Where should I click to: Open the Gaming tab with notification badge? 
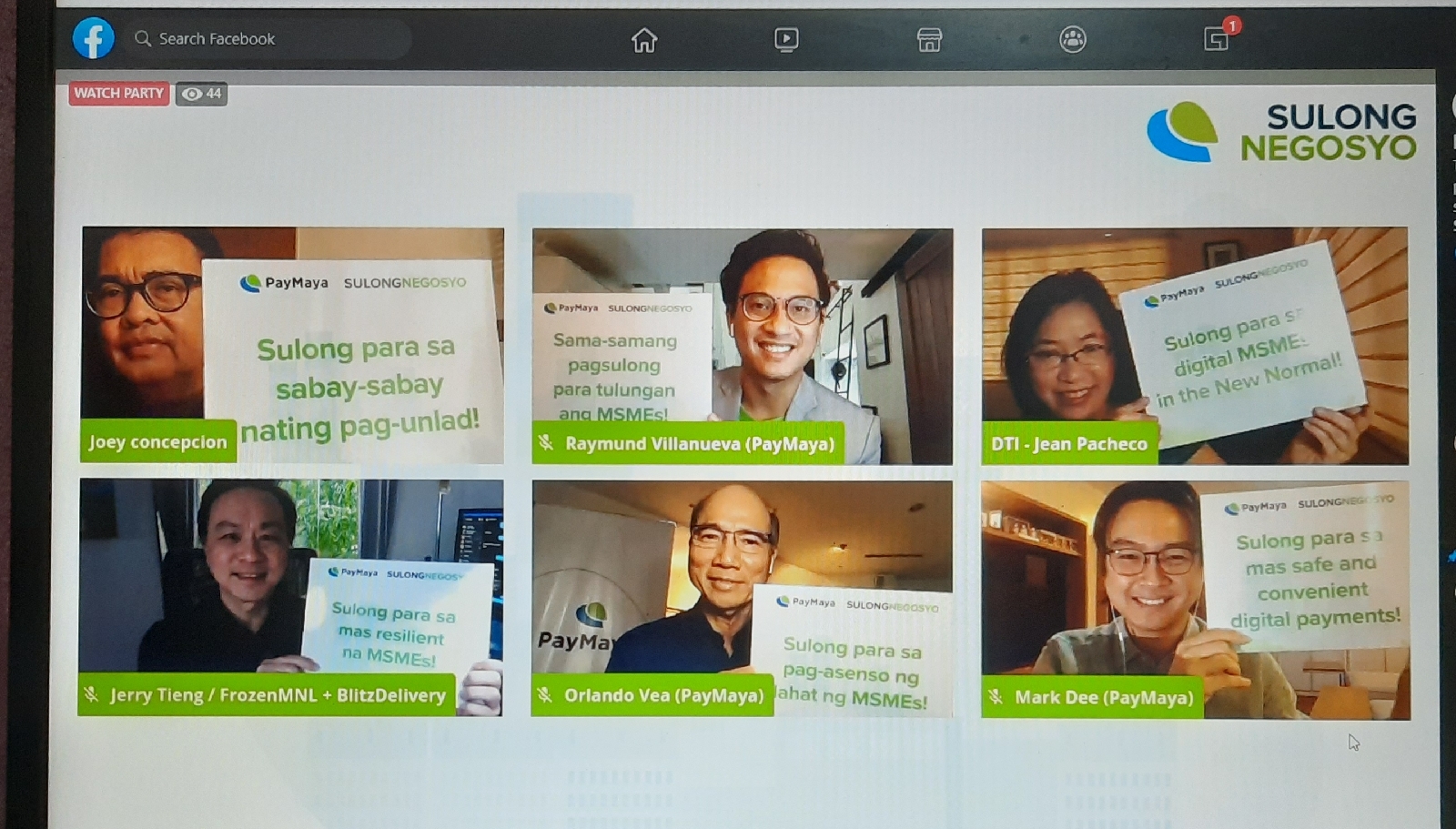point(1216,39)
